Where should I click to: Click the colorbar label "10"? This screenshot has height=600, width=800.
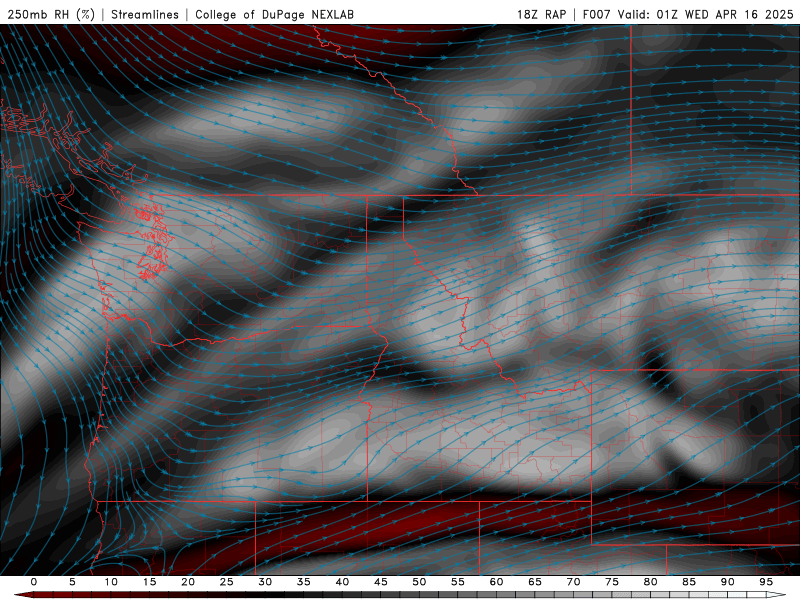[111, 582]
